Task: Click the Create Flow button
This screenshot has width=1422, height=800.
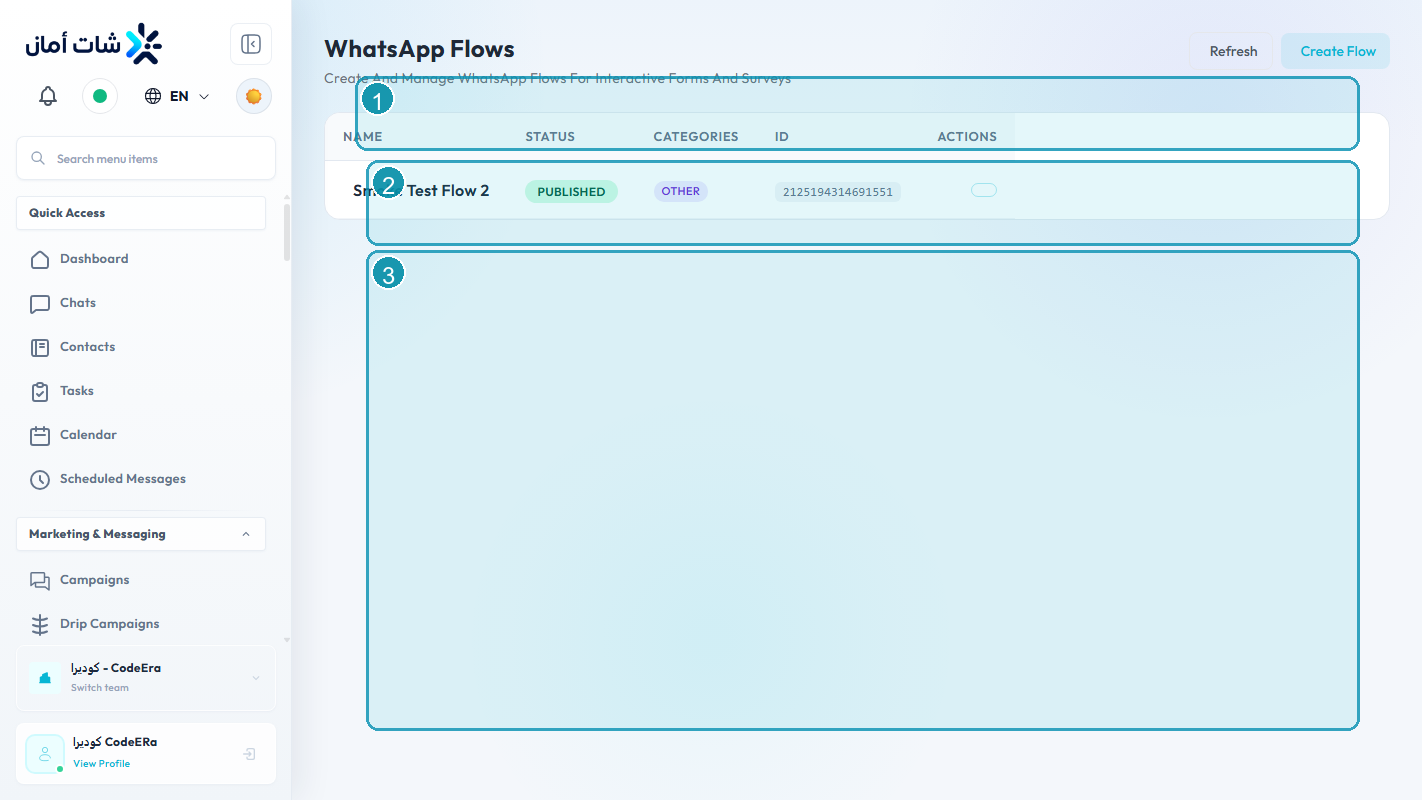Action: point(1337,51)
